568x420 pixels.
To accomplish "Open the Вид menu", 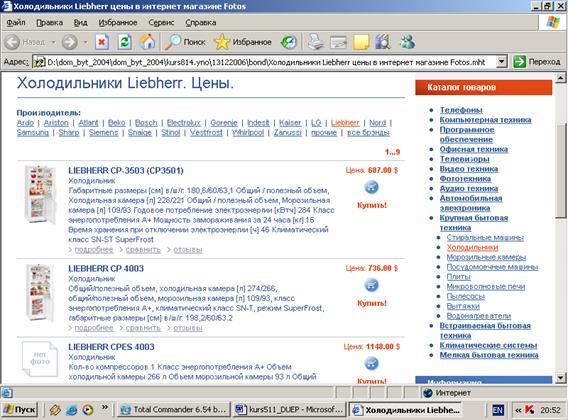I will coord(80,22).
